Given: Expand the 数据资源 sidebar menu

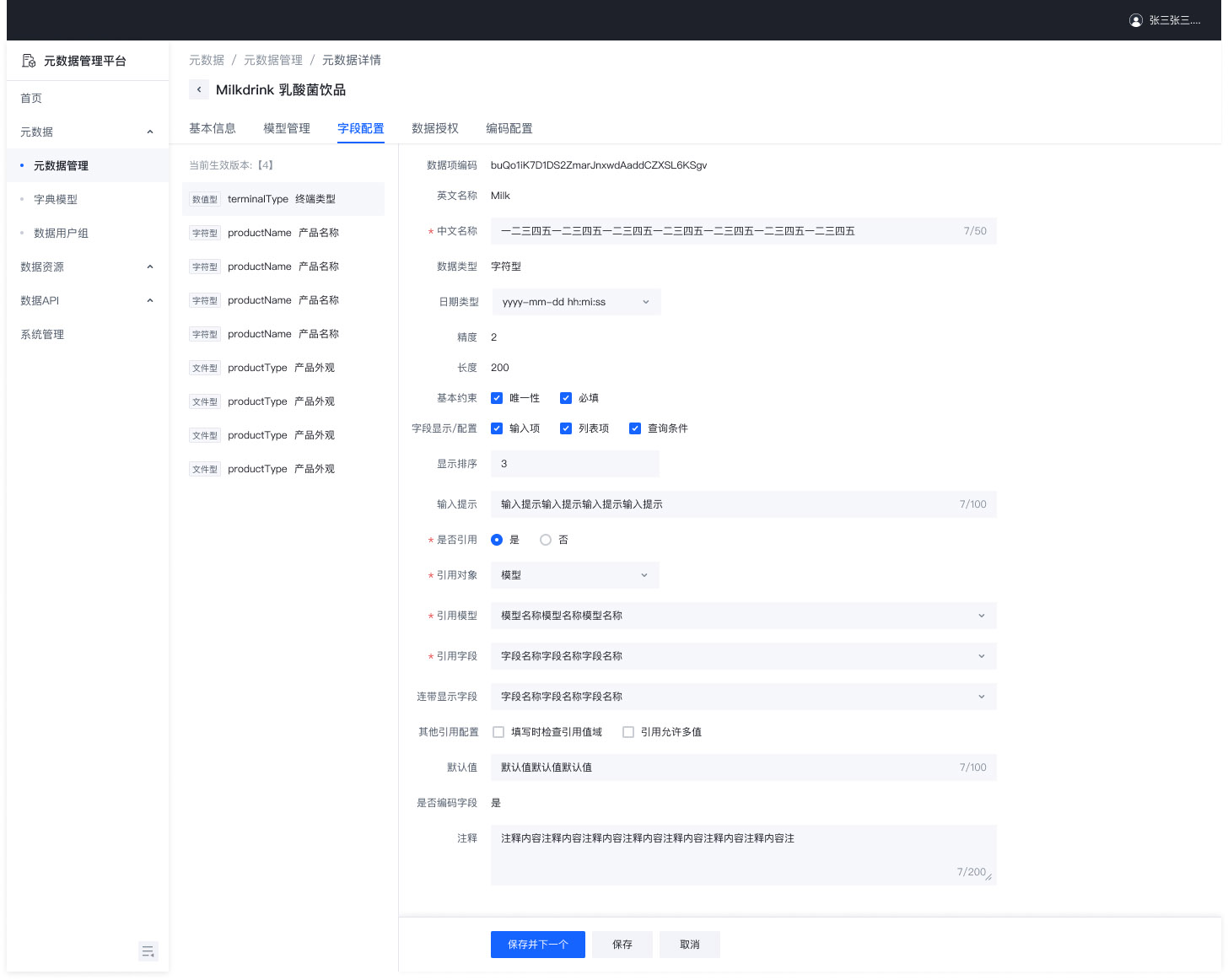Looking at the screenshot, I should coord(88,267).
